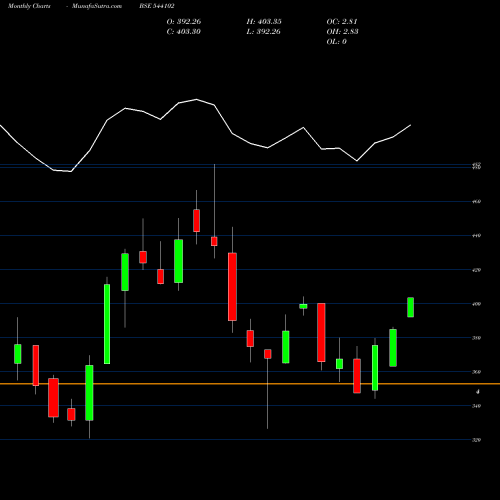The height and width of the screenshot is (500, 500).
Task: Click the "OH: 2.83" readout
Action: 343,32
